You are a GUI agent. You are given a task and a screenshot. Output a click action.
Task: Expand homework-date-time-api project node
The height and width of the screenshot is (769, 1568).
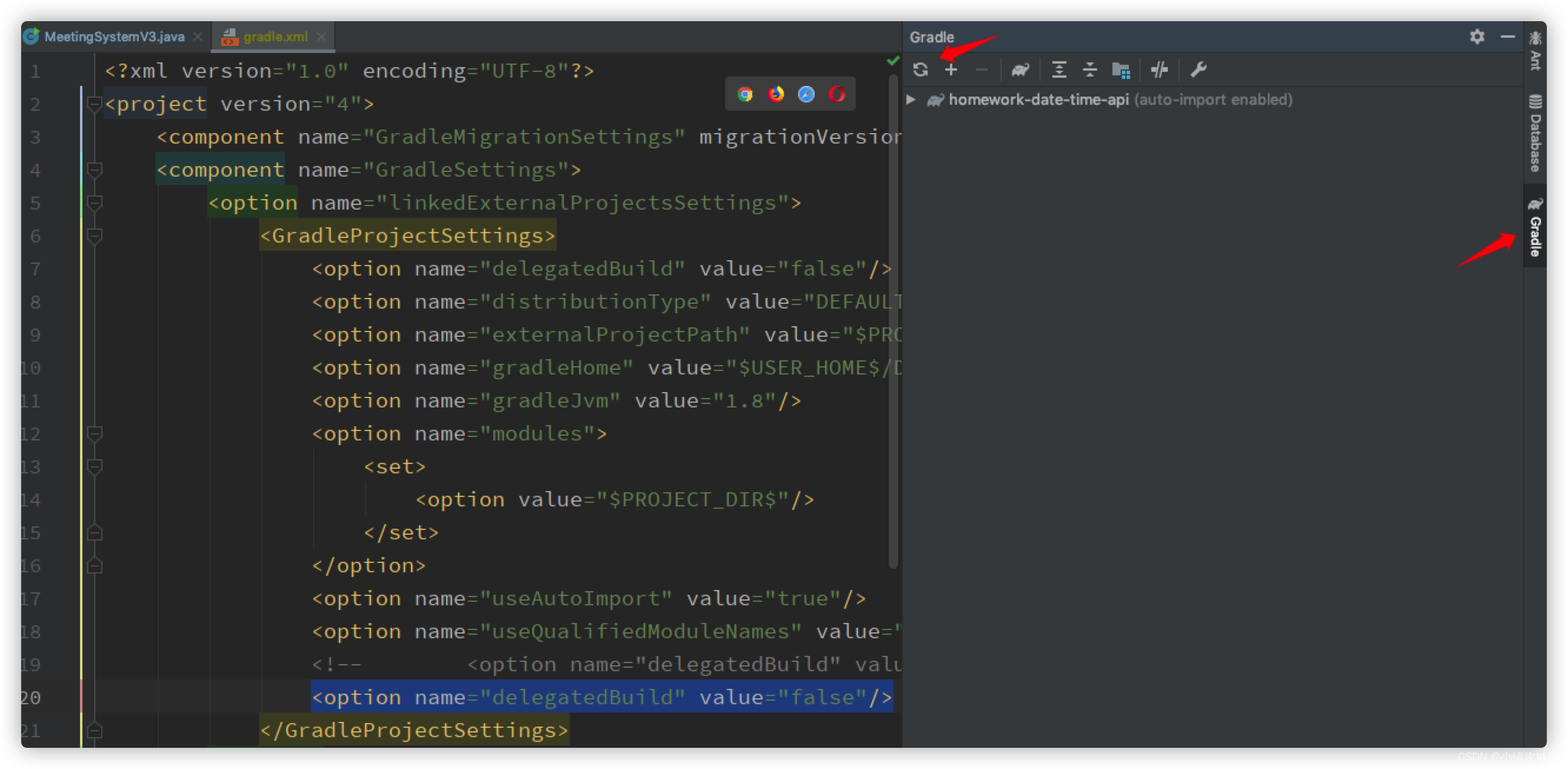coord(911,100)
